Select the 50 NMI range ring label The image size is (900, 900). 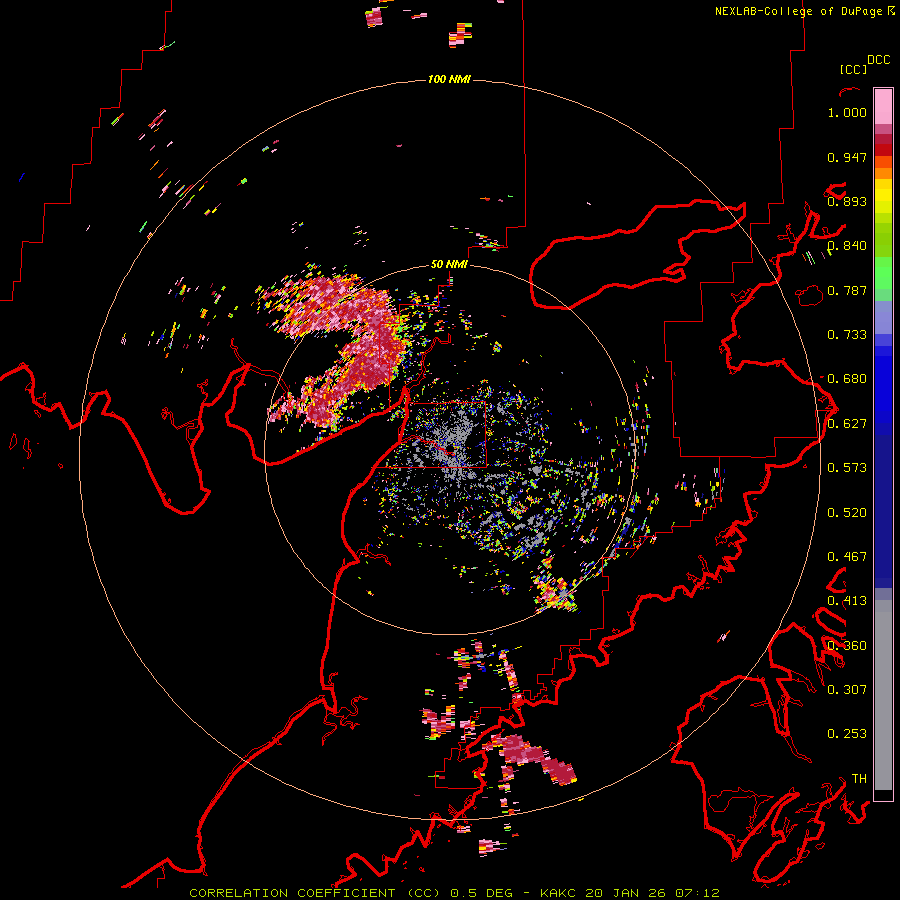(449, 264)
